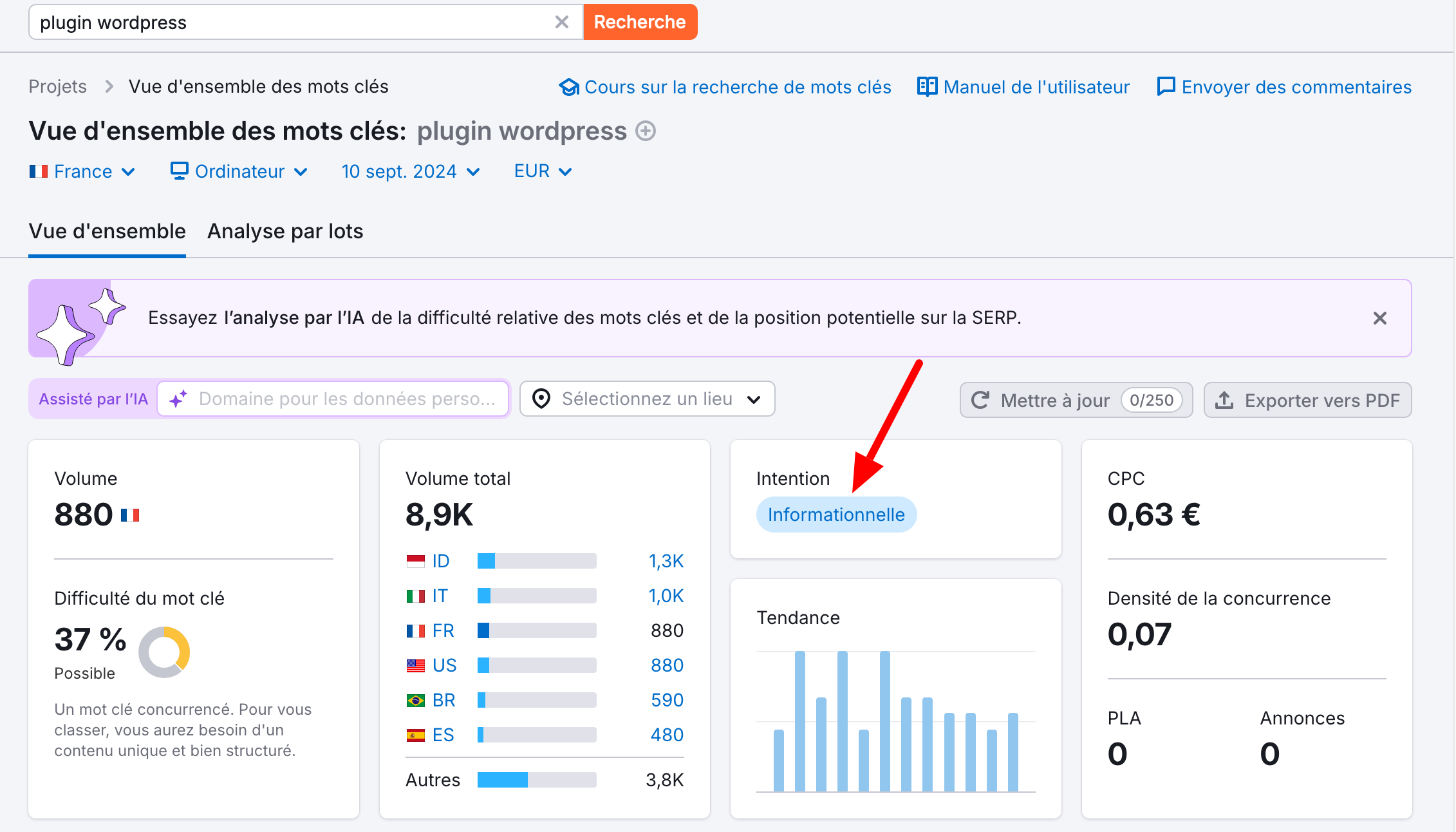The height and width of the screenshot is (832, 1456).
Task: Click the Domaine pour les données perso field
Action: (333, 399)
